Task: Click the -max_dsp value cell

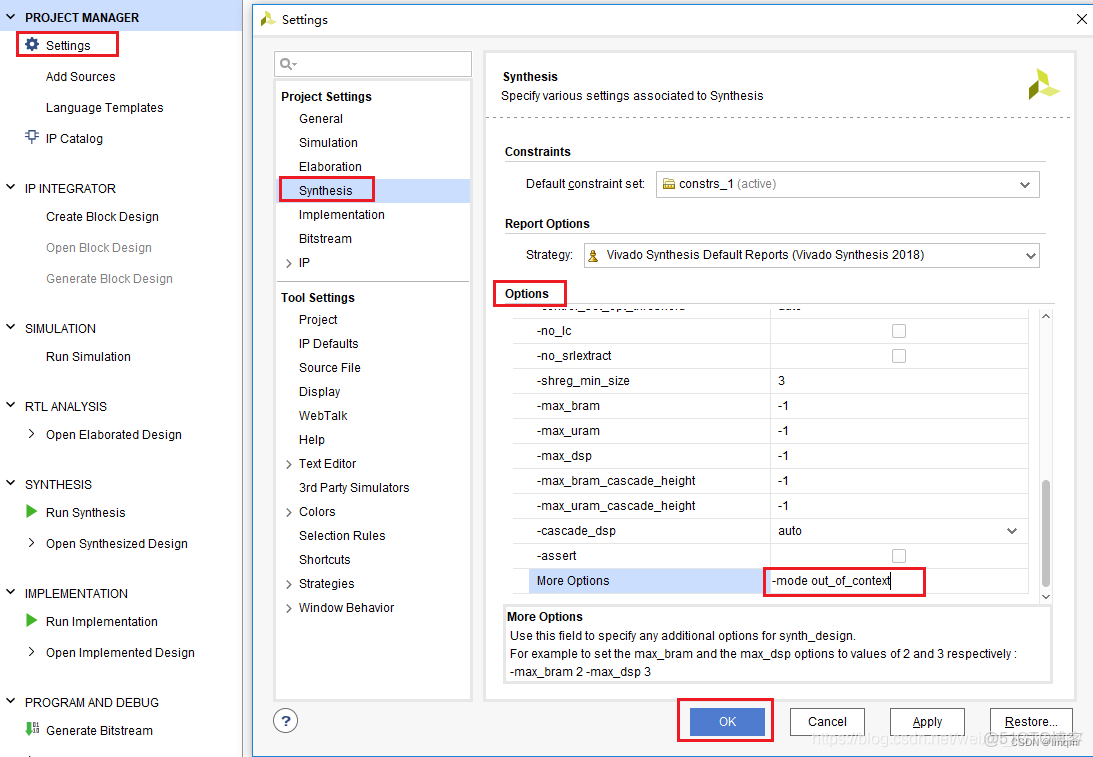Action: coord(899,456)
